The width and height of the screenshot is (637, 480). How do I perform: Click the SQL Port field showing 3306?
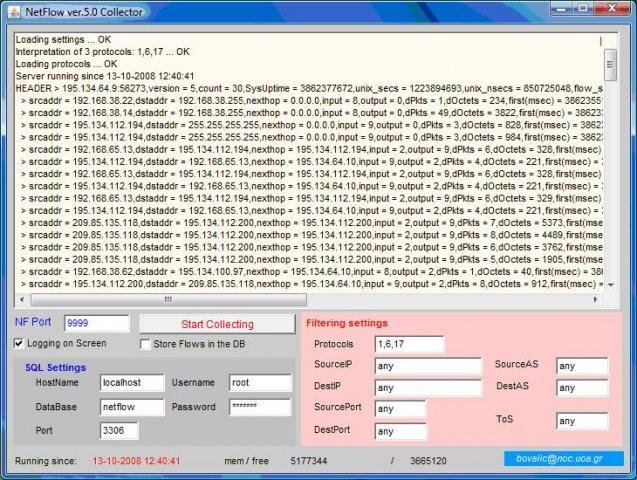pyautogui.click(x=119, y=430)
